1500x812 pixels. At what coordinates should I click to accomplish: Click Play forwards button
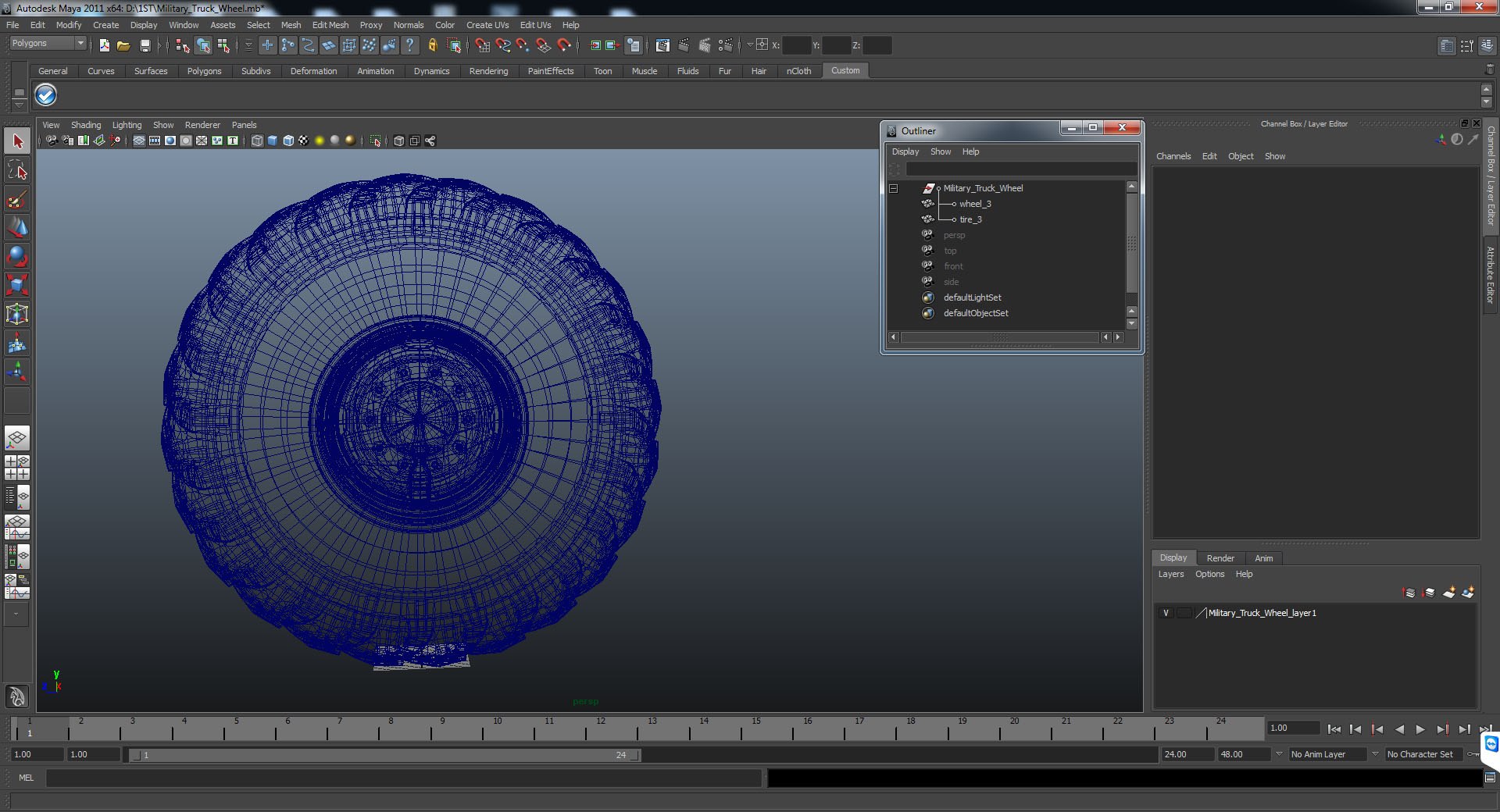tap(1420, 729)
